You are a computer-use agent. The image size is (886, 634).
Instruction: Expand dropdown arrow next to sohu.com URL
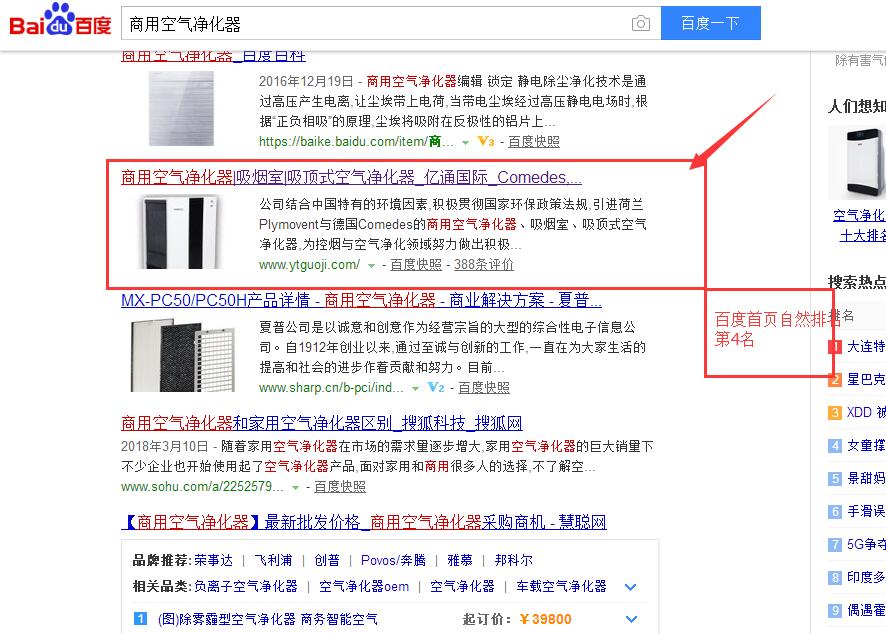(x=296, y=487)
